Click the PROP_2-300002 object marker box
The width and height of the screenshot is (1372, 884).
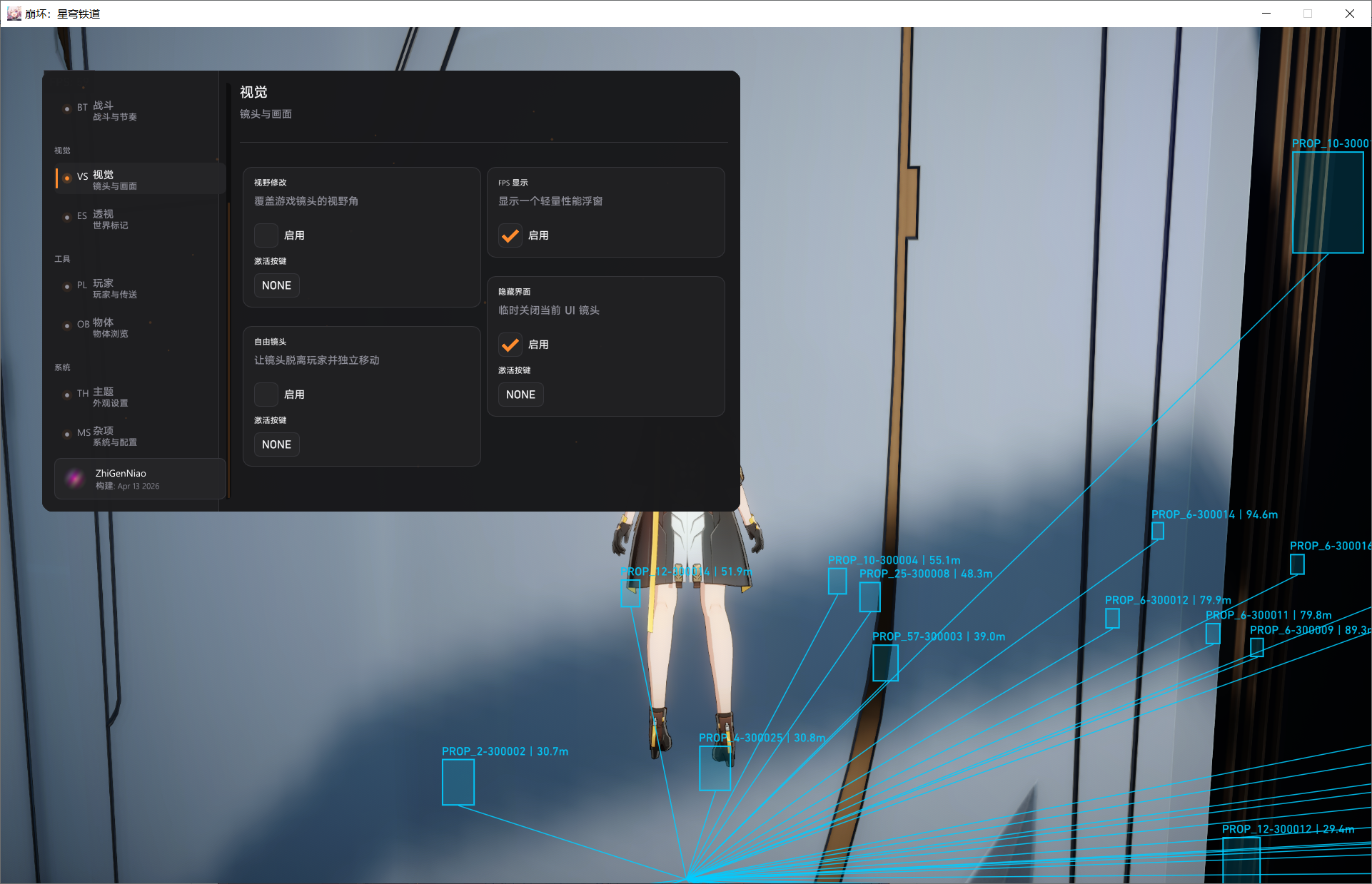click(x=458, y=782)
